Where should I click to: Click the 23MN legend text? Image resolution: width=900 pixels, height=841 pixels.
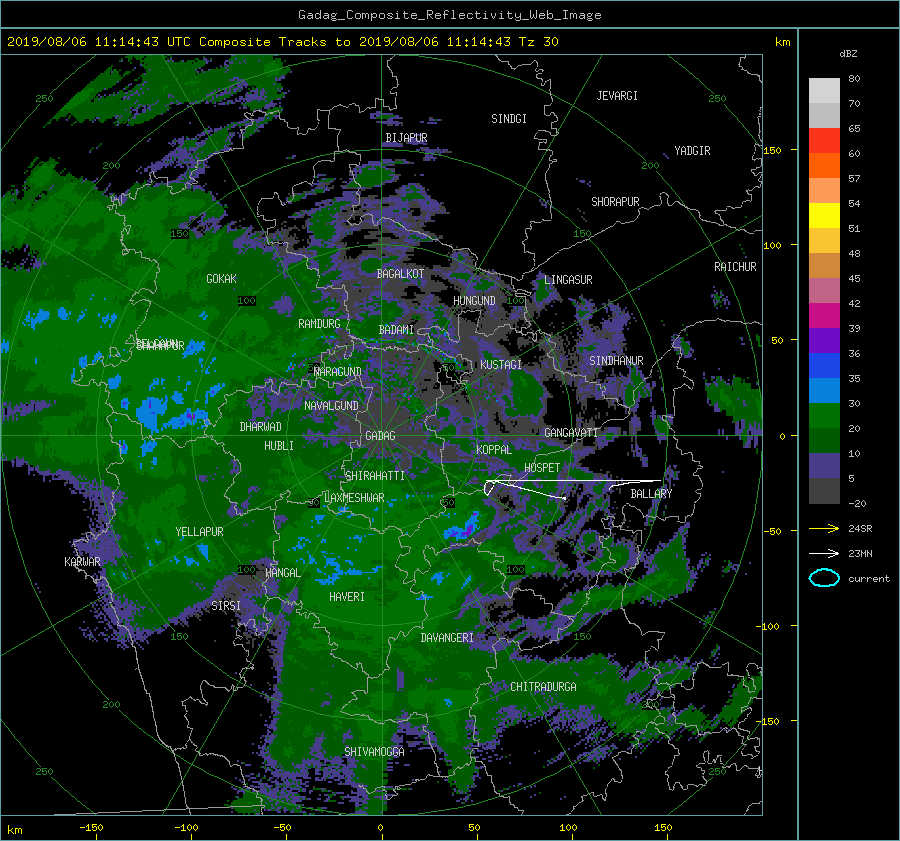pyautogui.click(x=860, y=554)
